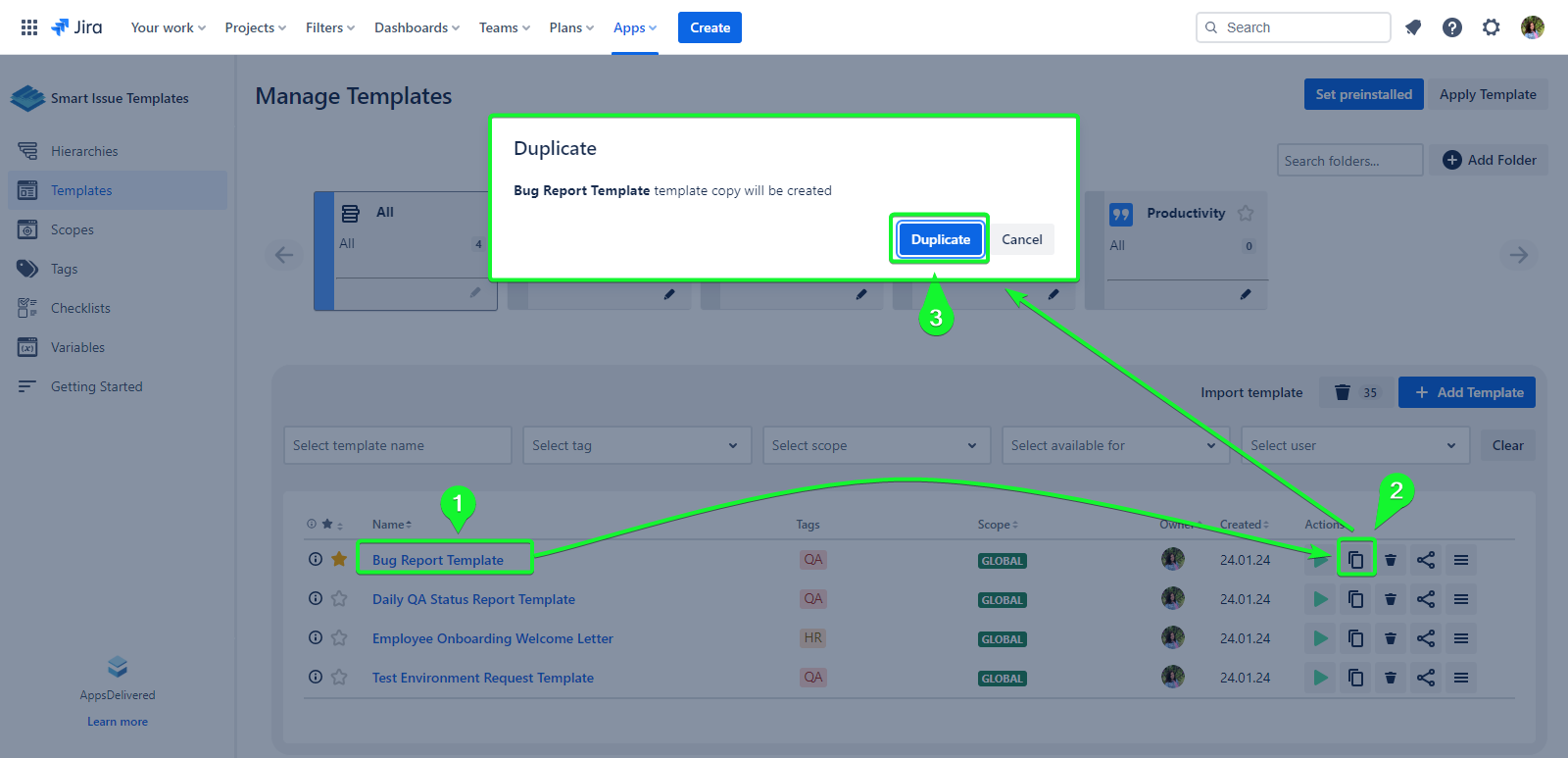The height and width of the screenshot is (758, 1568).
Task: Click the Select template name input field
Action: 397,445
